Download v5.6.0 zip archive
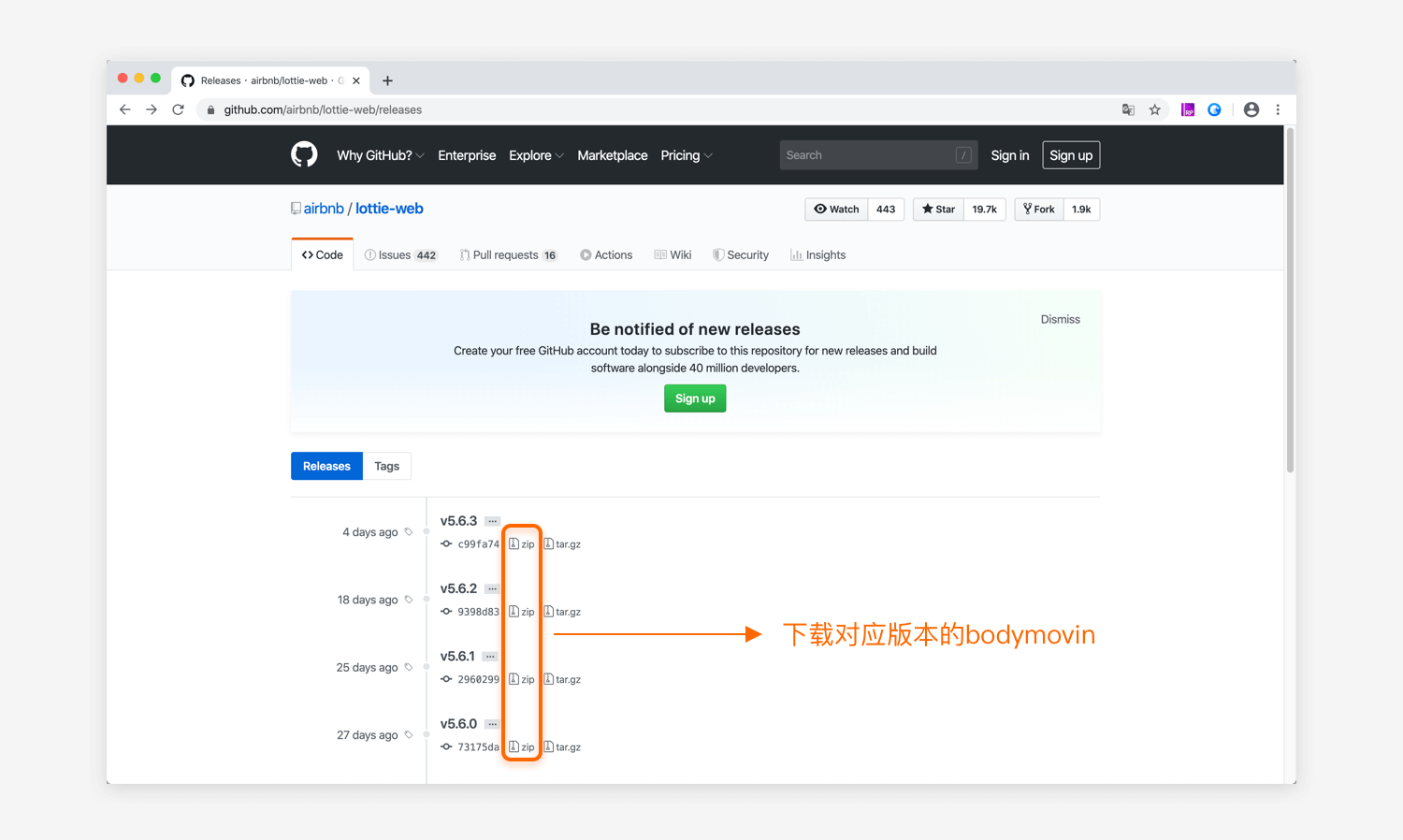The height and width of the screenshot is (840, 1403). pos(522,746)
